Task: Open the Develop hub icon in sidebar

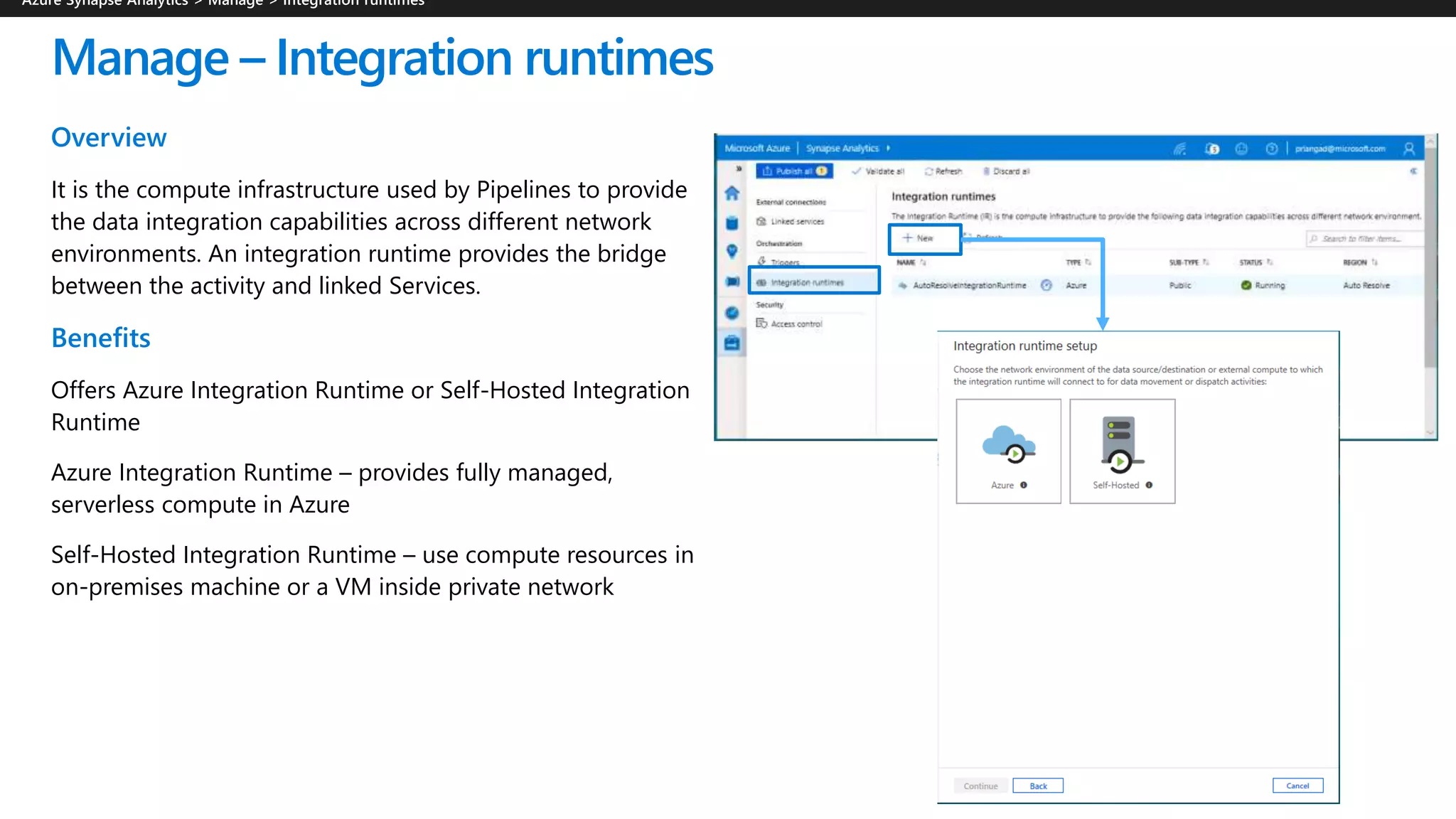Action: point(732,252)
